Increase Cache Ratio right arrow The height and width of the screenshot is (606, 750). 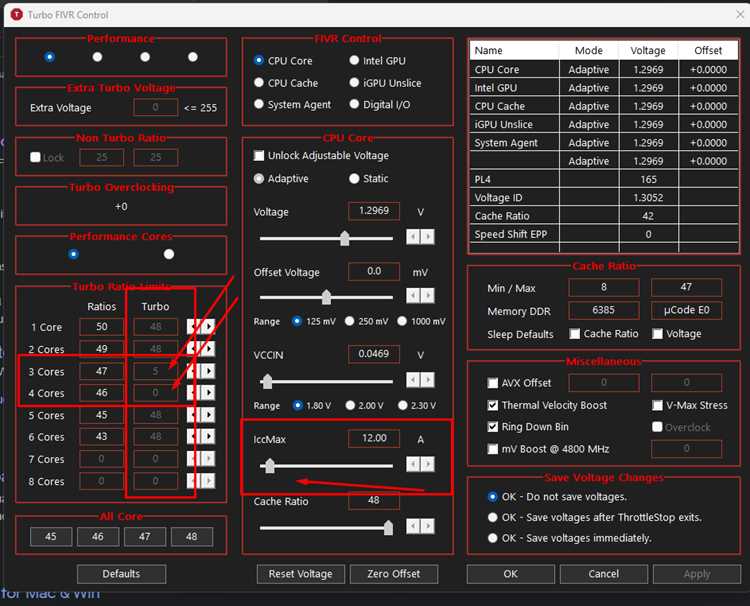(x=428, y=526)
